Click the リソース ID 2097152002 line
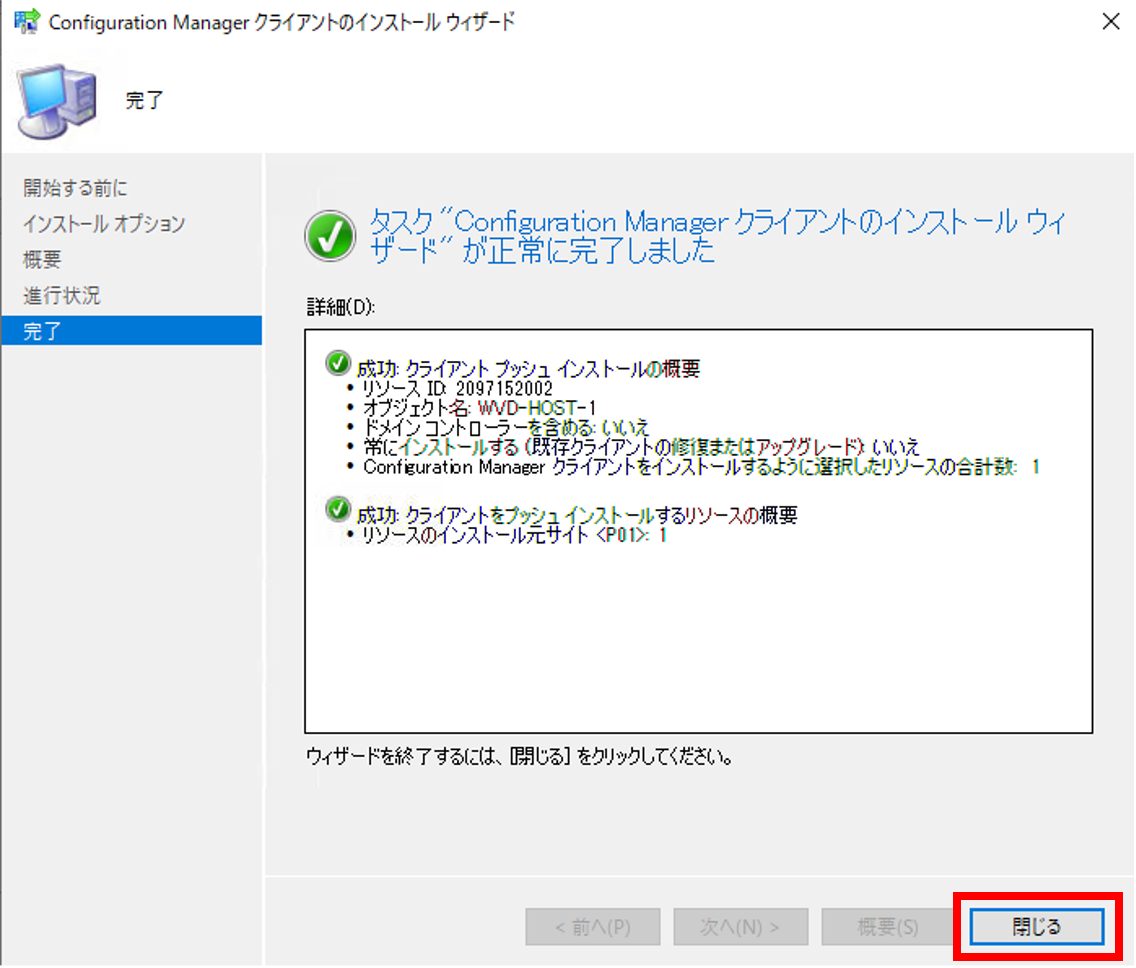The height and width of the screenshot is (968, 1136). pos(457,389)
